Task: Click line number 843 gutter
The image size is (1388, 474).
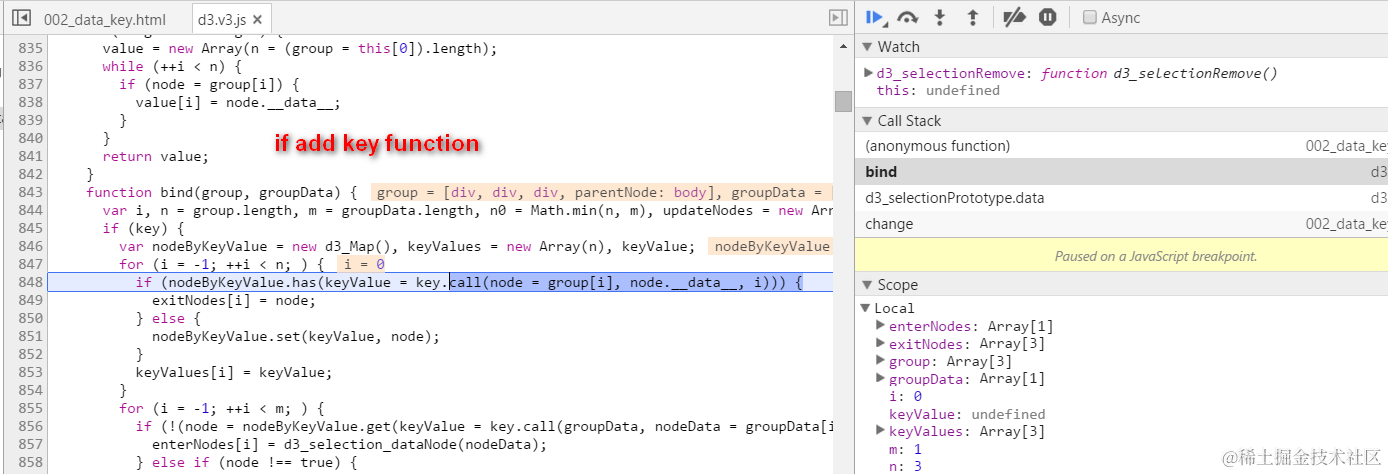Action: [30, 192]
